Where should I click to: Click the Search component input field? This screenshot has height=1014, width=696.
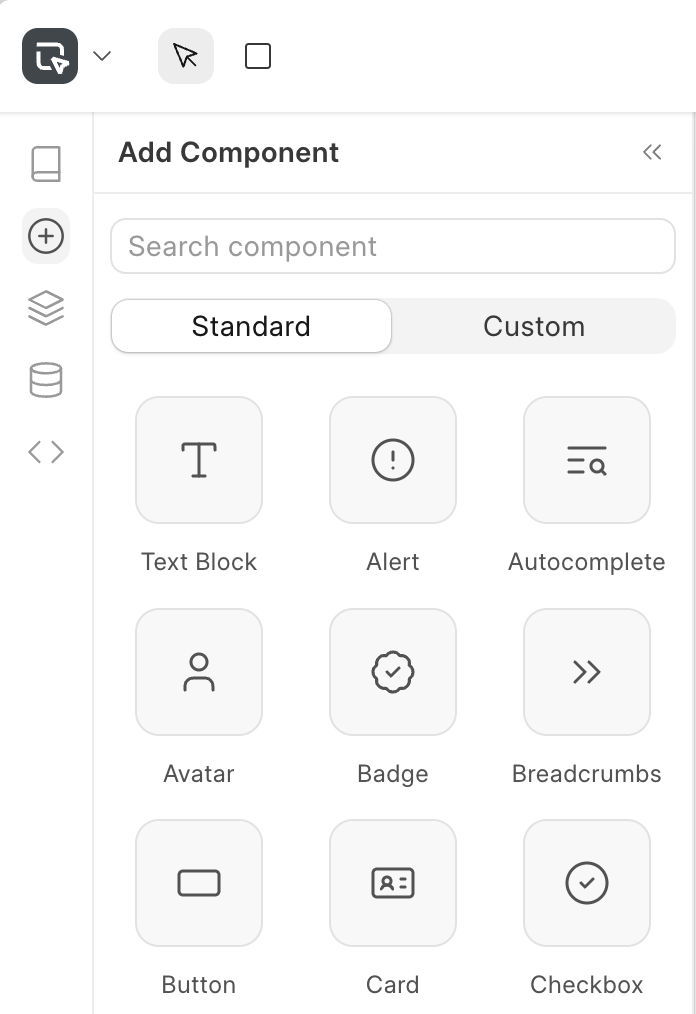[x=392, y=246]
